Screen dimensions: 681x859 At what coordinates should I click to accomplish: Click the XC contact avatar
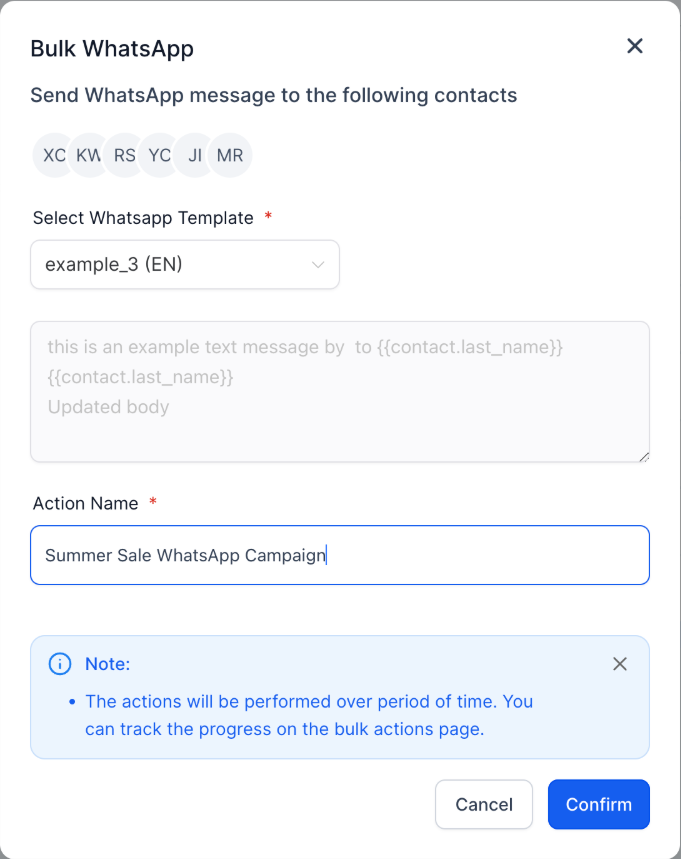(x=54, y=156)
